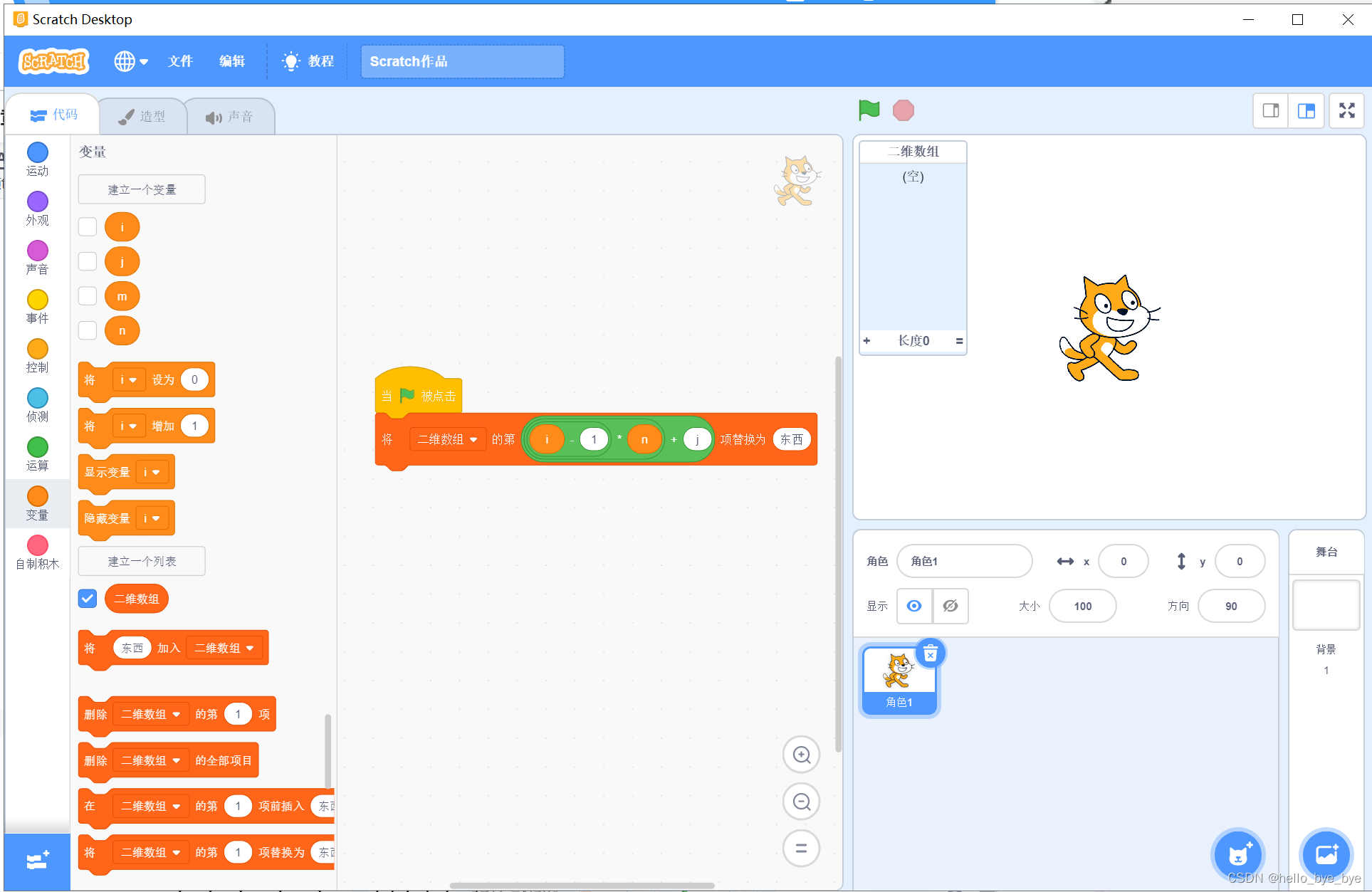Image resolution: width=1372 pixels, height=892 pixels.
Task: Open the add extension button
Action: [x=37, y=861]
